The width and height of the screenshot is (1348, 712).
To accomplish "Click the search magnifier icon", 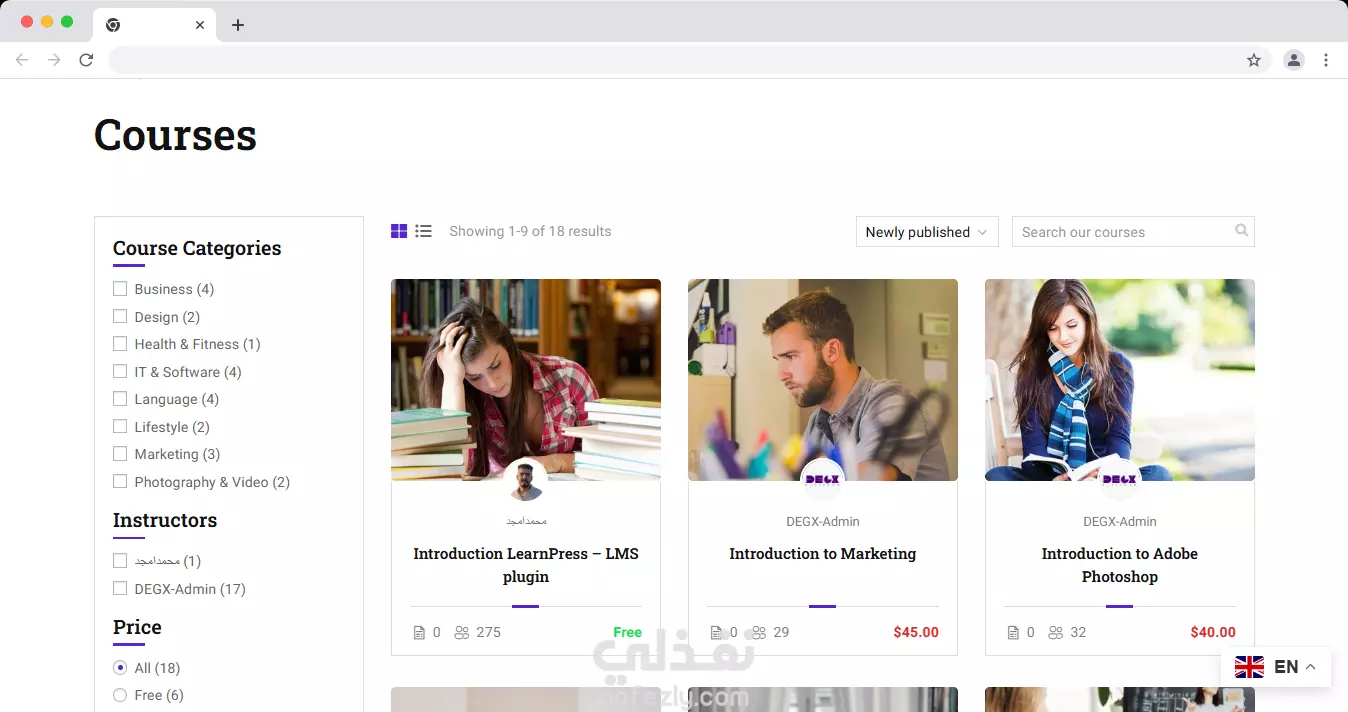I will coord(1241,231).
